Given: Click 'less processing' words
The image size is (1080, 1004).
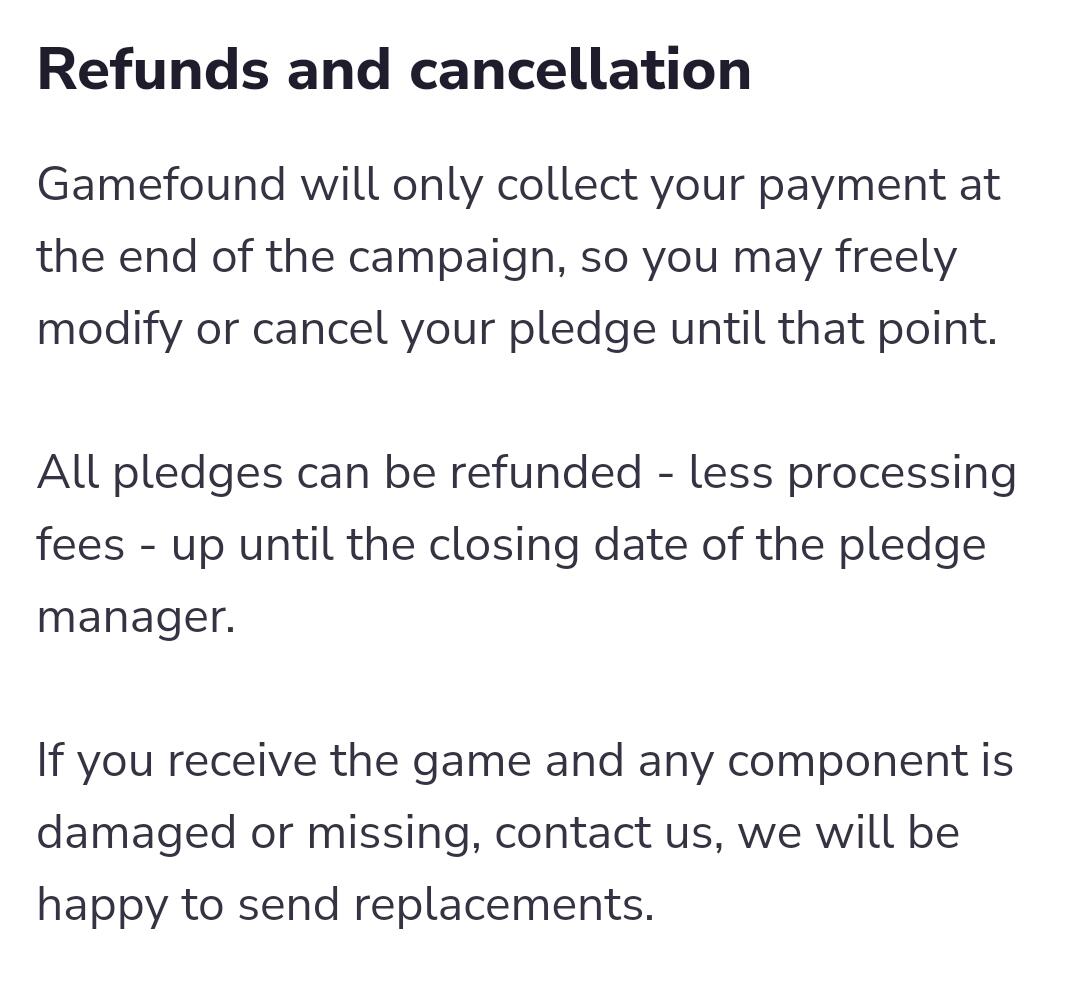Looking at the screenshot, I should (852, 474).
